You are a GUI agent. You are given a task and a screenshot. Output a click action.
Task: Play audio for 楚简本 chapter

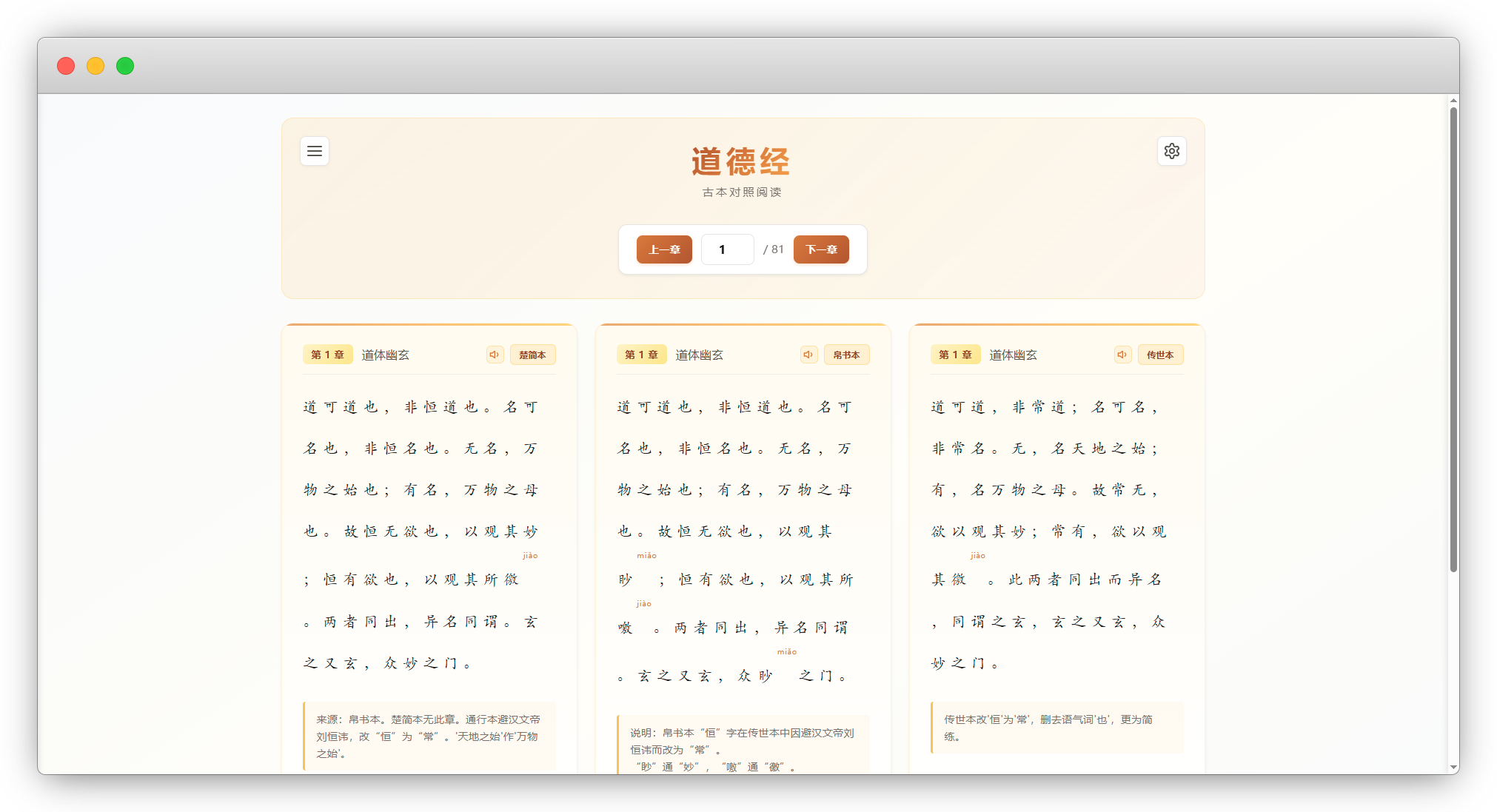tap(495, 355)
